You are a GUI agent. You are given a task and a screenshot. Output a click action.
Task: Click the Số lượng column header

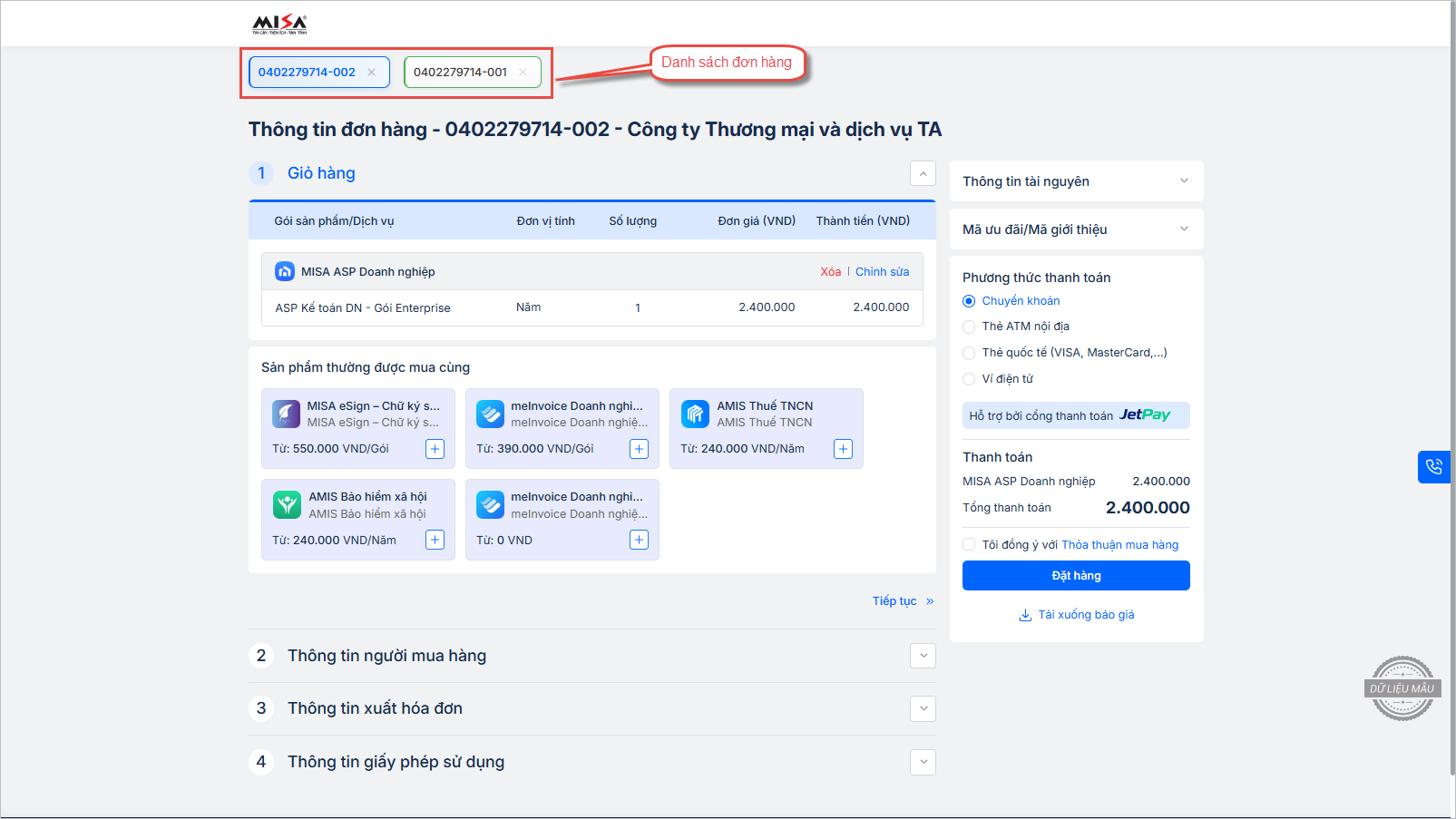632,221
